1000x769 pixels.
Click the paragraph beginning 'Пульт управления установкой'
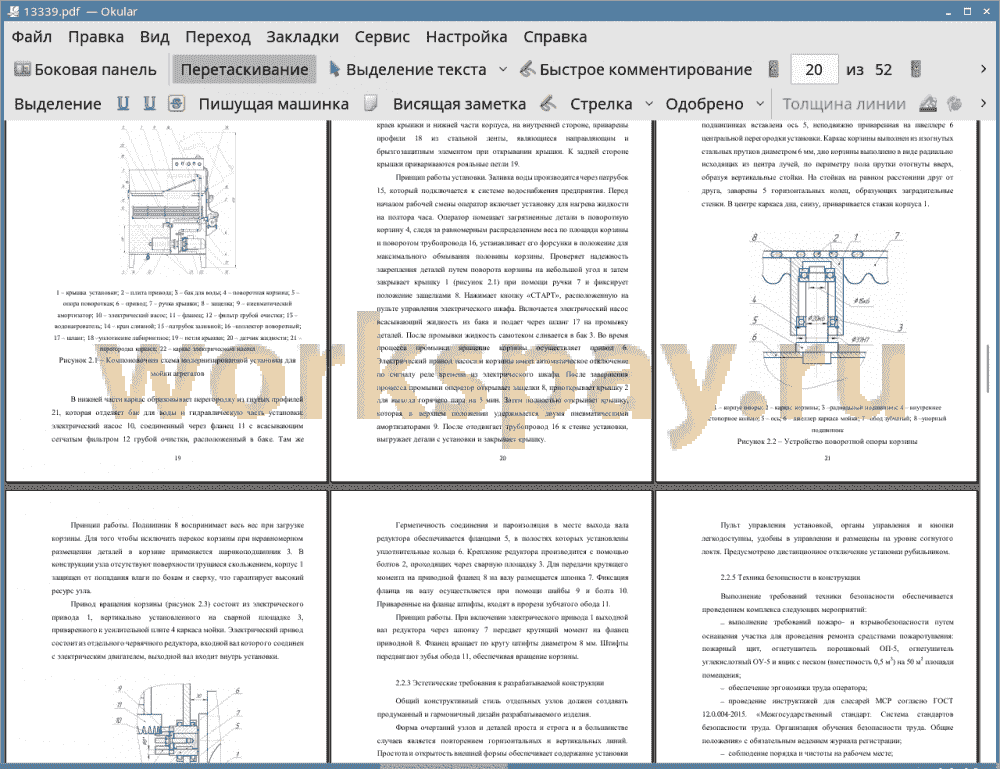click(x=827, y=538)
